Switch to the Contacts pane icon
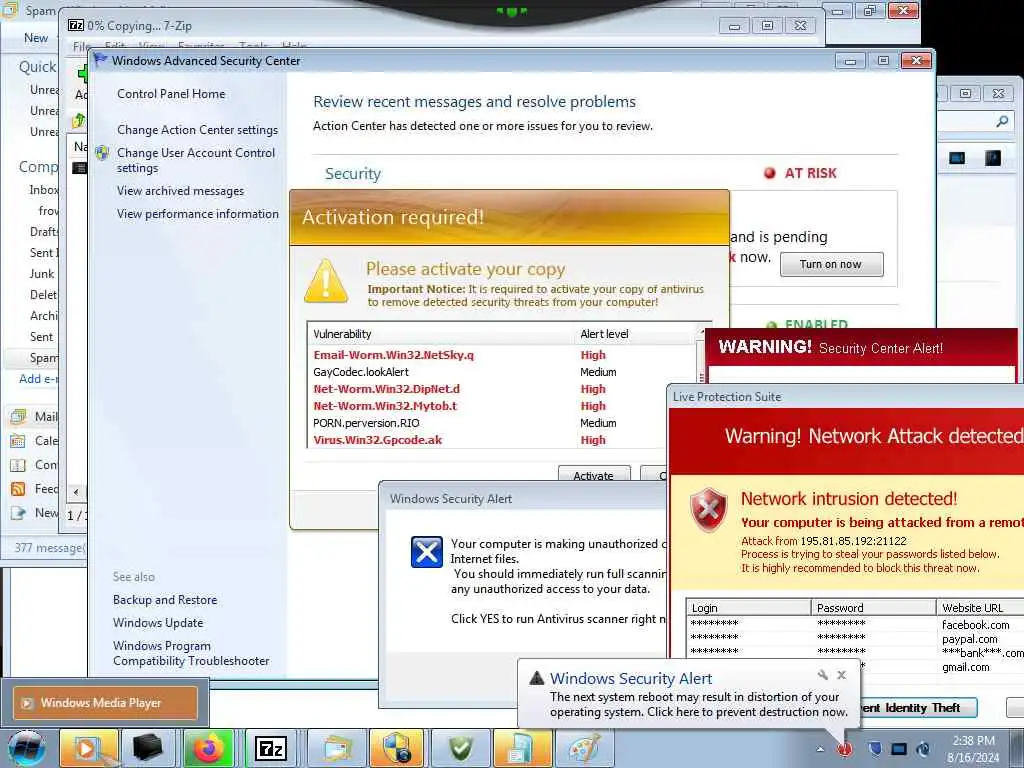Viewport: 1024px width, 768px height. [x=18, y=465]
